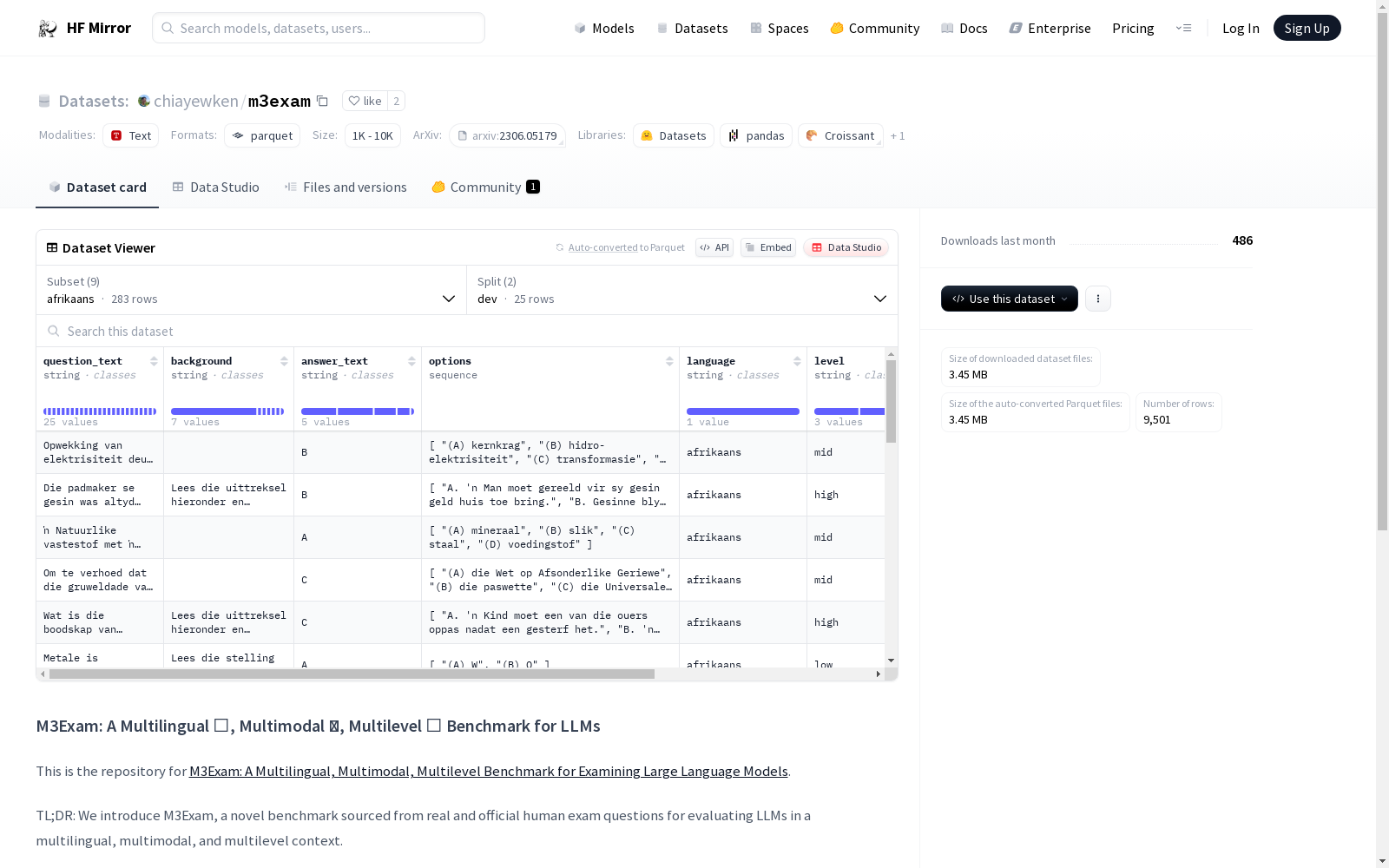Click the parquet format tag
The image size is (1389, 868).
click(x=262, y=135)
